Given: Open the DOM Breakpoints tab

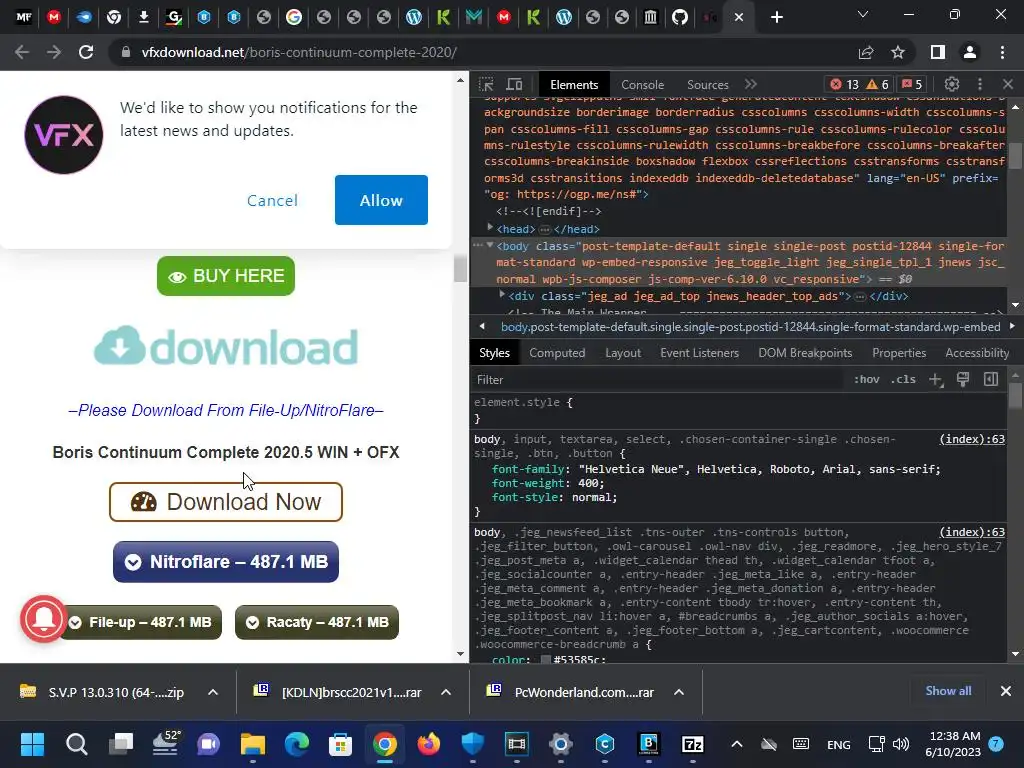Looking at the screenshot, I should click(x=805, y=353).
